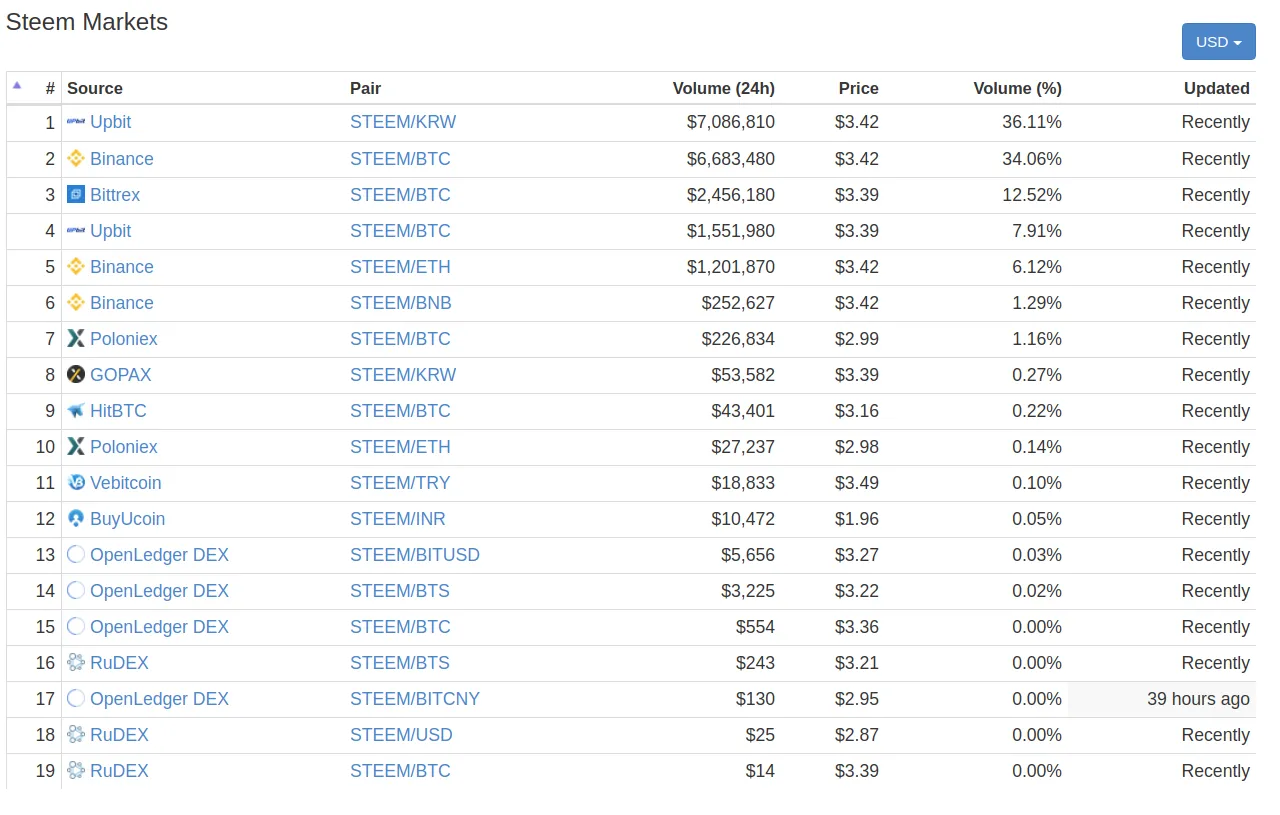Open the OpenLedger DEX link in row 13
Image resolution: width=1280 pixels, height=815 pixels.
[160, 554]
